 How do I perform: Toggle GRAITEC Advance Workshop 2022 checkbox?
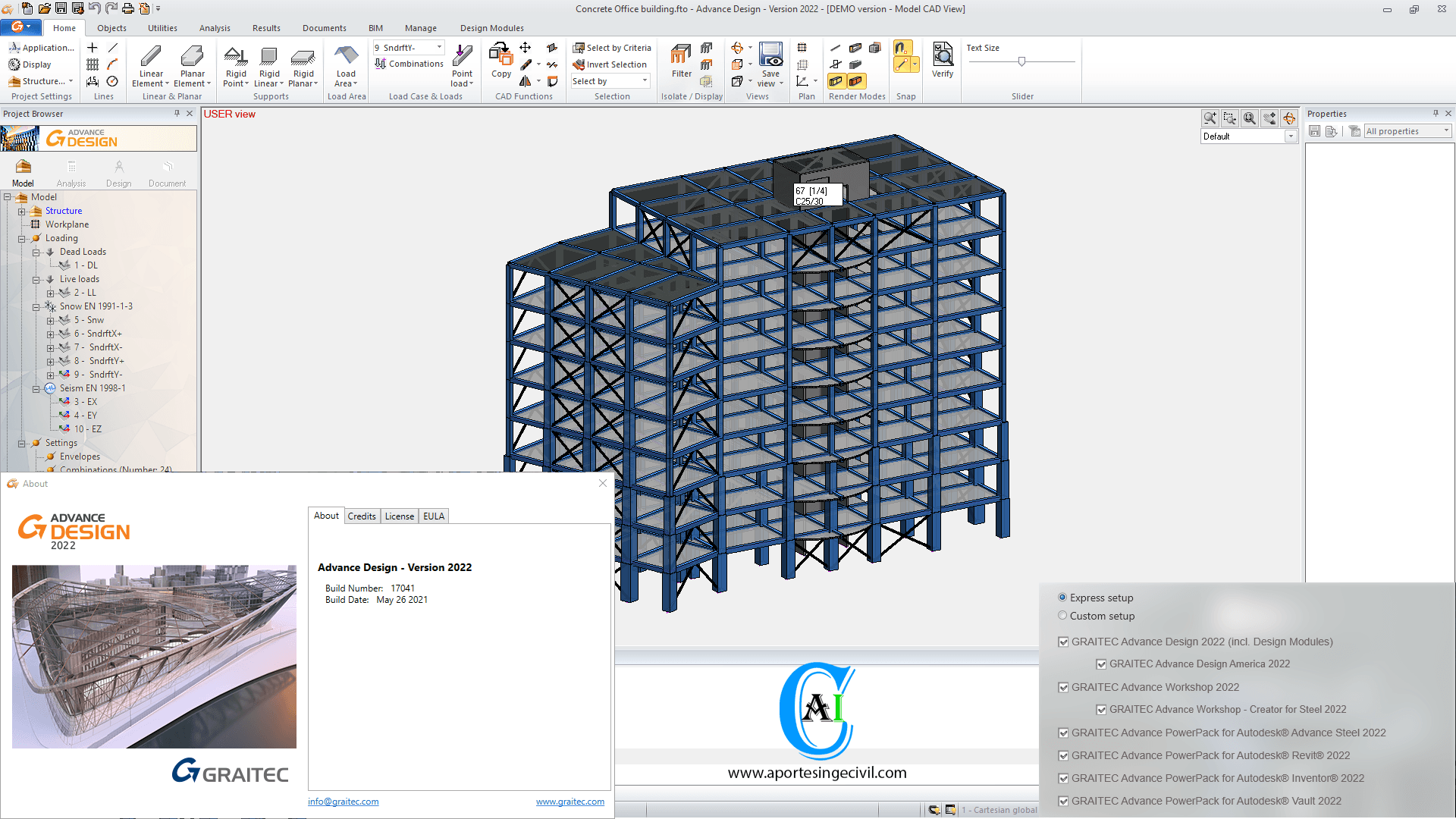[x=1062, y=687]
